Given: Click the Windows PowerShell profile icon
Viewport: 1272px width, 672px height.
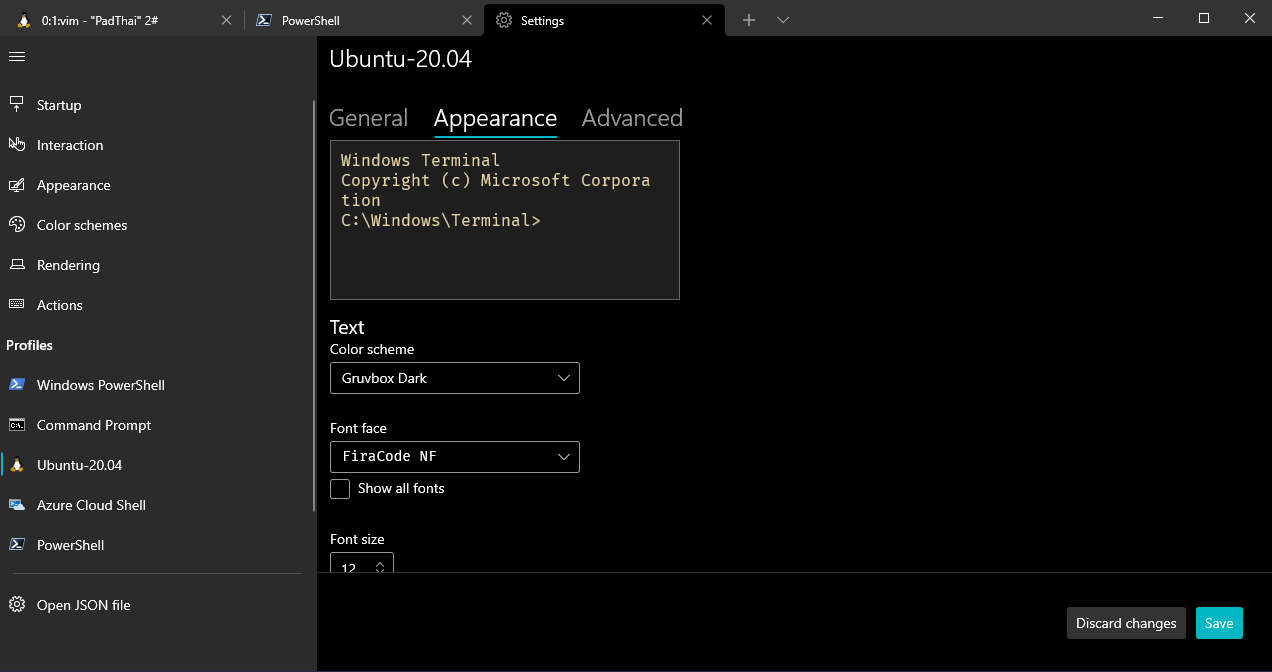Looking at the screenshot, I should (17, 385).
